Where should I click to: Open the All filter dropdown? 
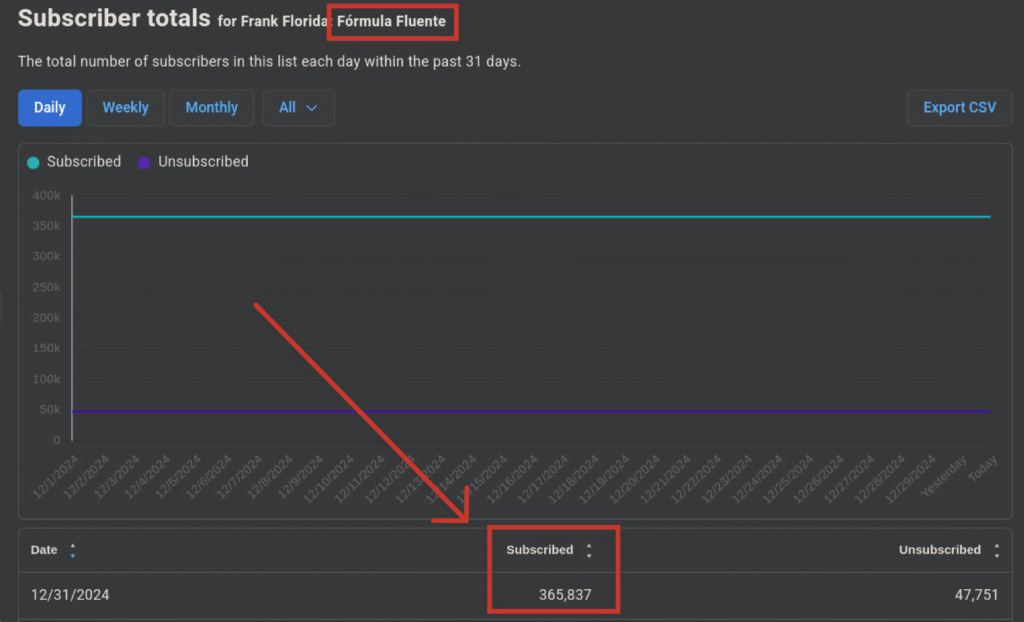[298, 108]
